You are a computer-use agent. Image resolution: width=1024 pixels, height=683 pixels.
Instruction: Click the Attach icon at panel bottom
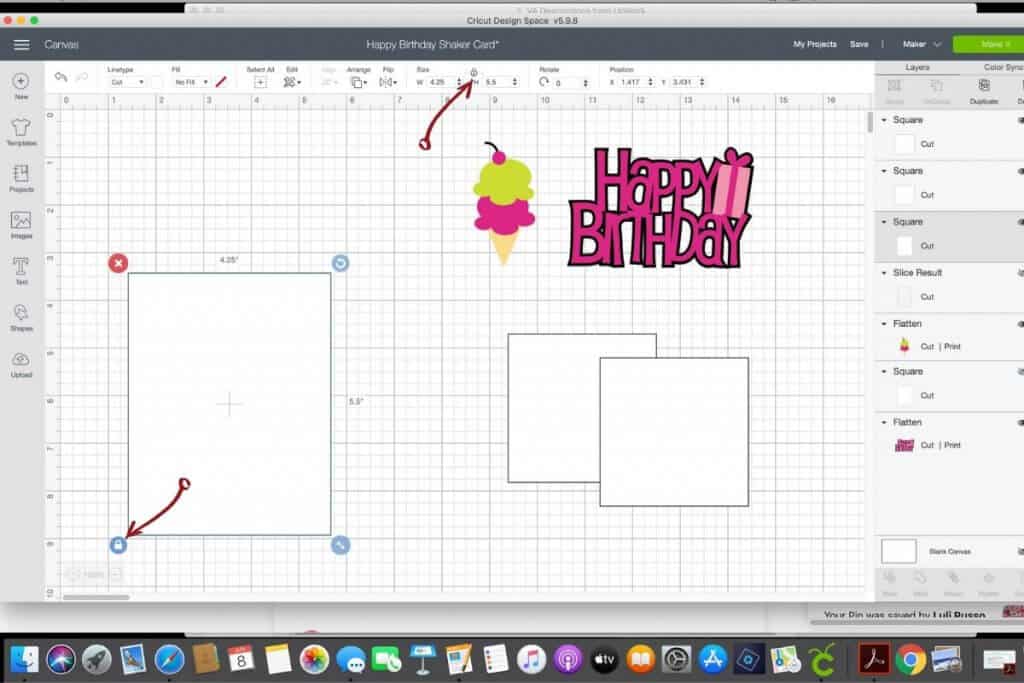tap(953, 578)
